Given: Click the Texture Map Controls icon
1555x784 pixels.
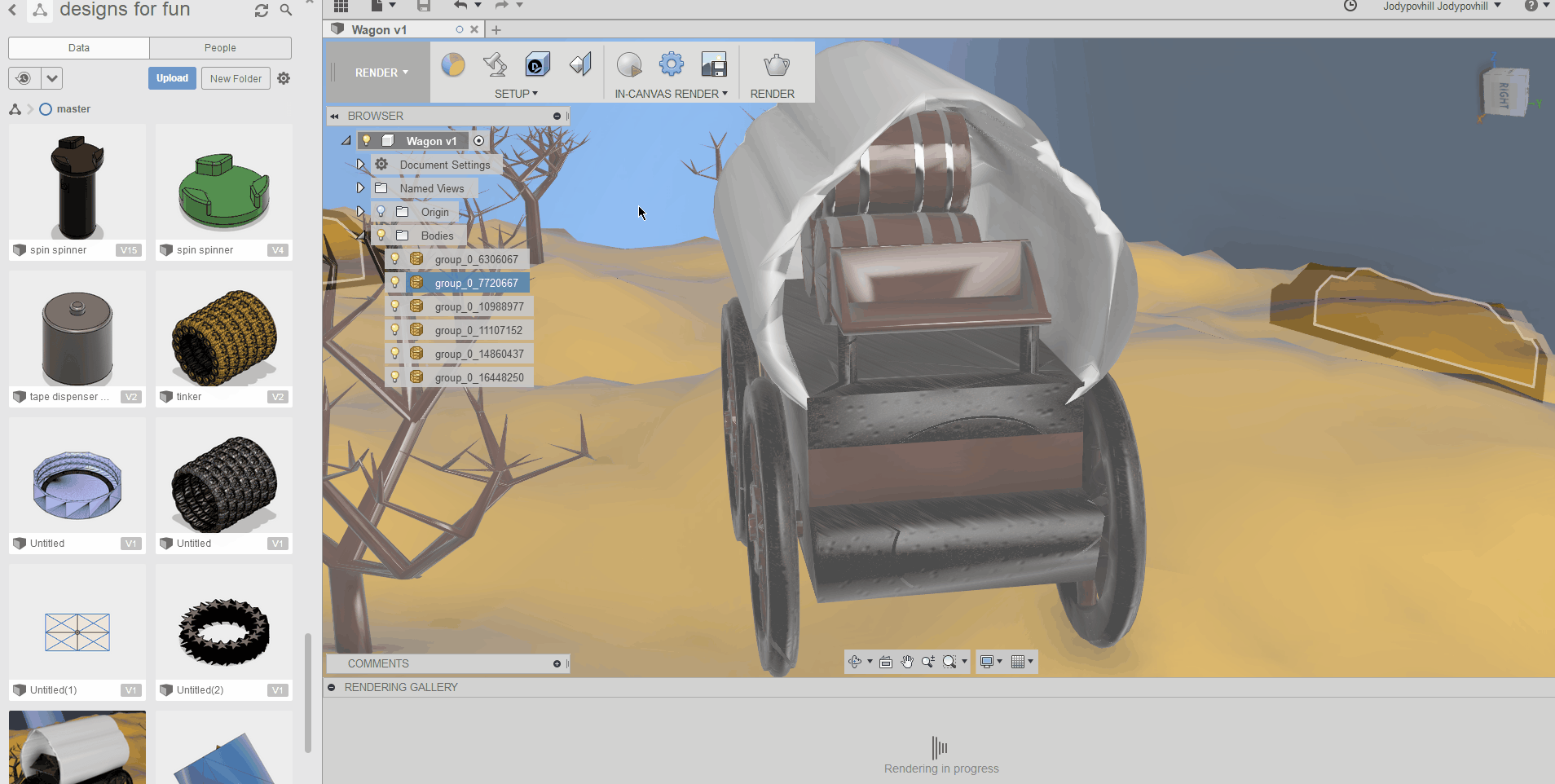Looking at the screenshot, I should (x=579, y=64).
